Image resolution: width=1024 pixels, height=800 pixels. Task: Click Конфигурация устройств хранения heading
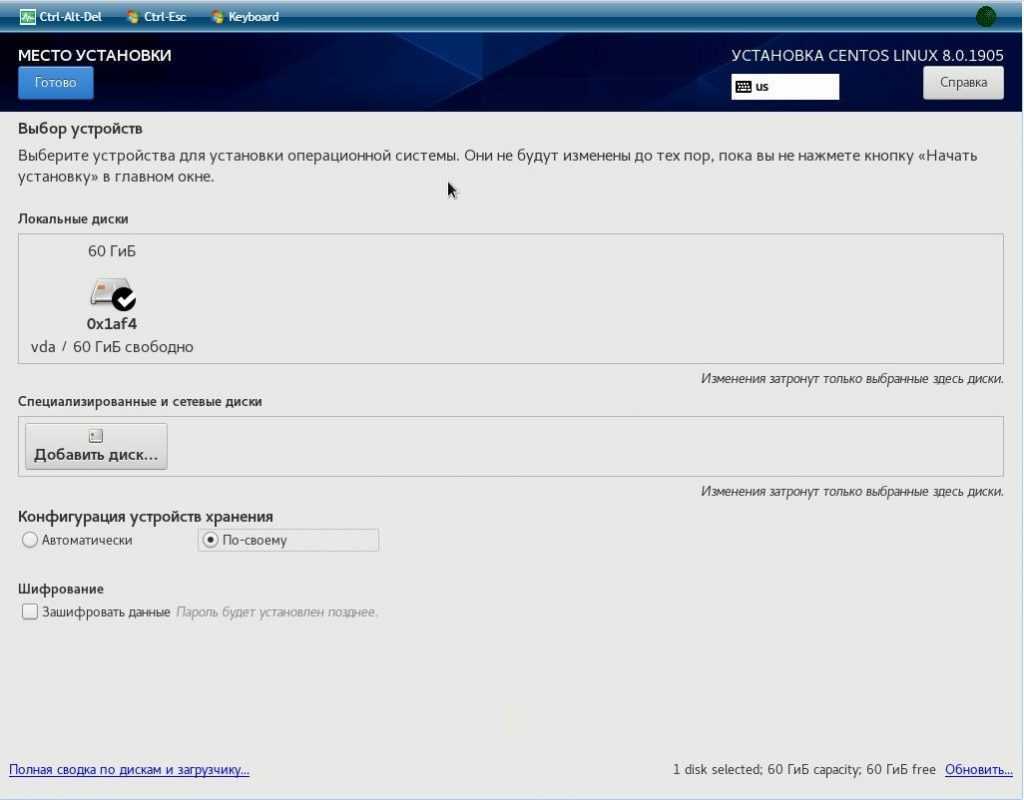click(x=146, y=517)
